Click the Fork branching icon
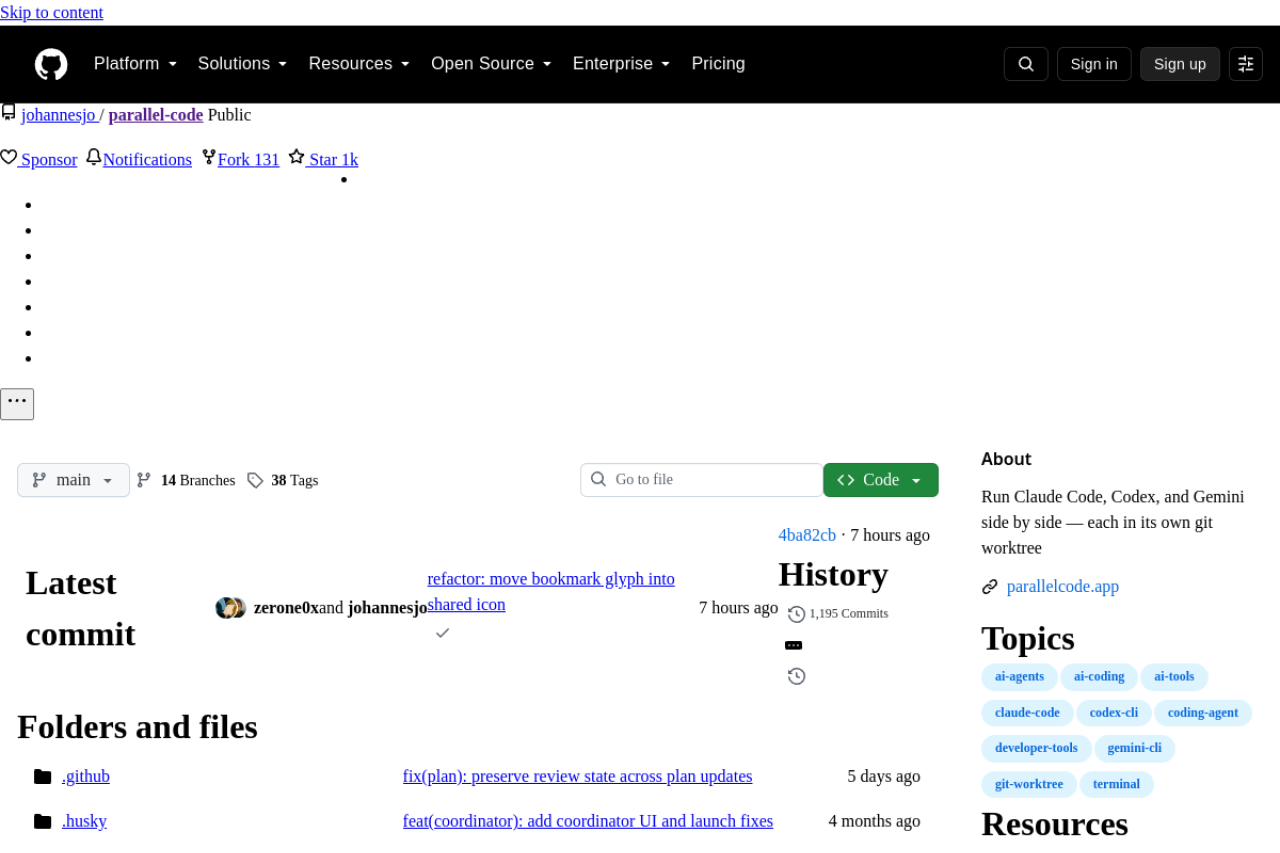Viewport: 1280px width, 853px height. (209, 158)
